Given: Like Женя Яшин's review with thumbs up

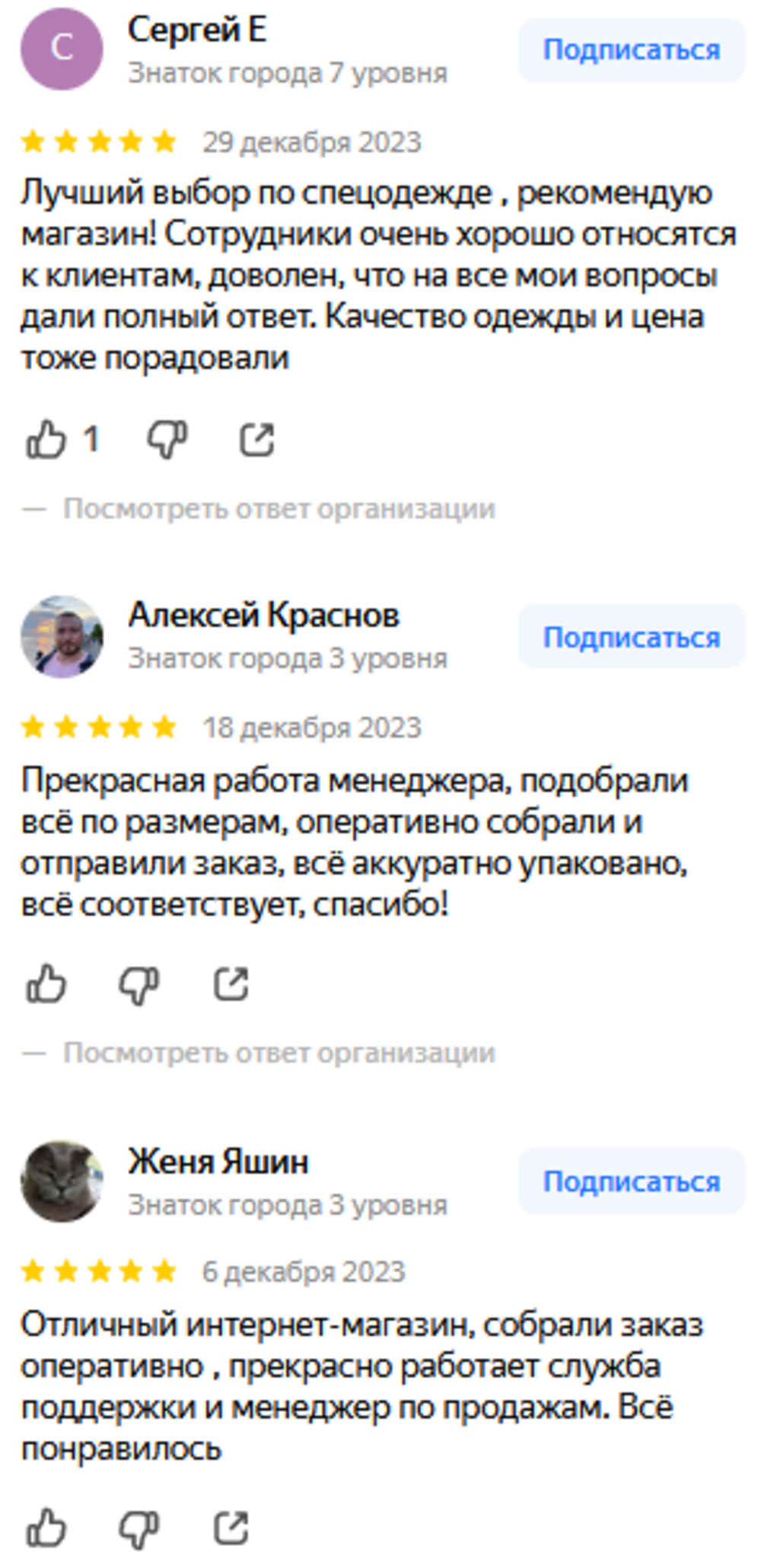Looking at the screenshot, I should (x=46, y=1528).
